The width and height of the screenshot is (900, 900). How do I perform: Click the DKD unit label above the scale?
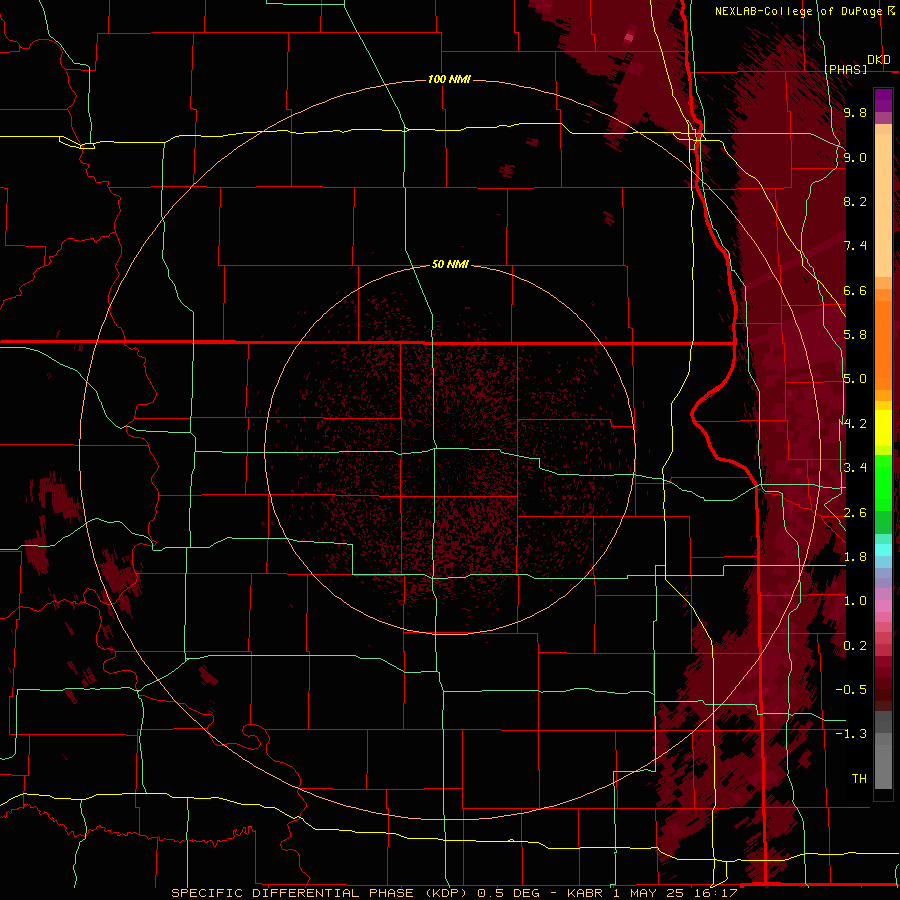point(879,60)
